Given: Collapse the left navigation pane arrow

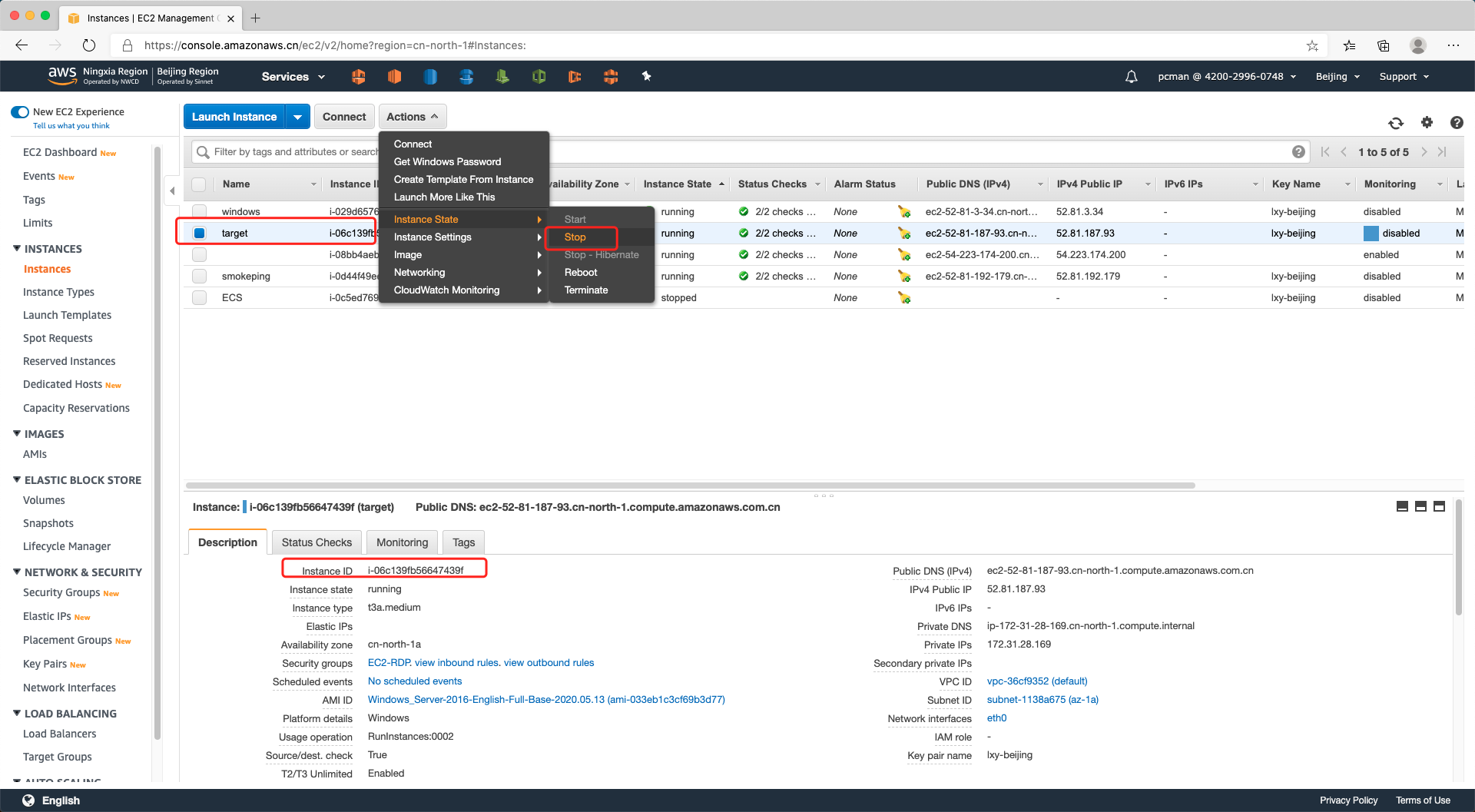Looking at the screenshot, I should click(172, 191).
